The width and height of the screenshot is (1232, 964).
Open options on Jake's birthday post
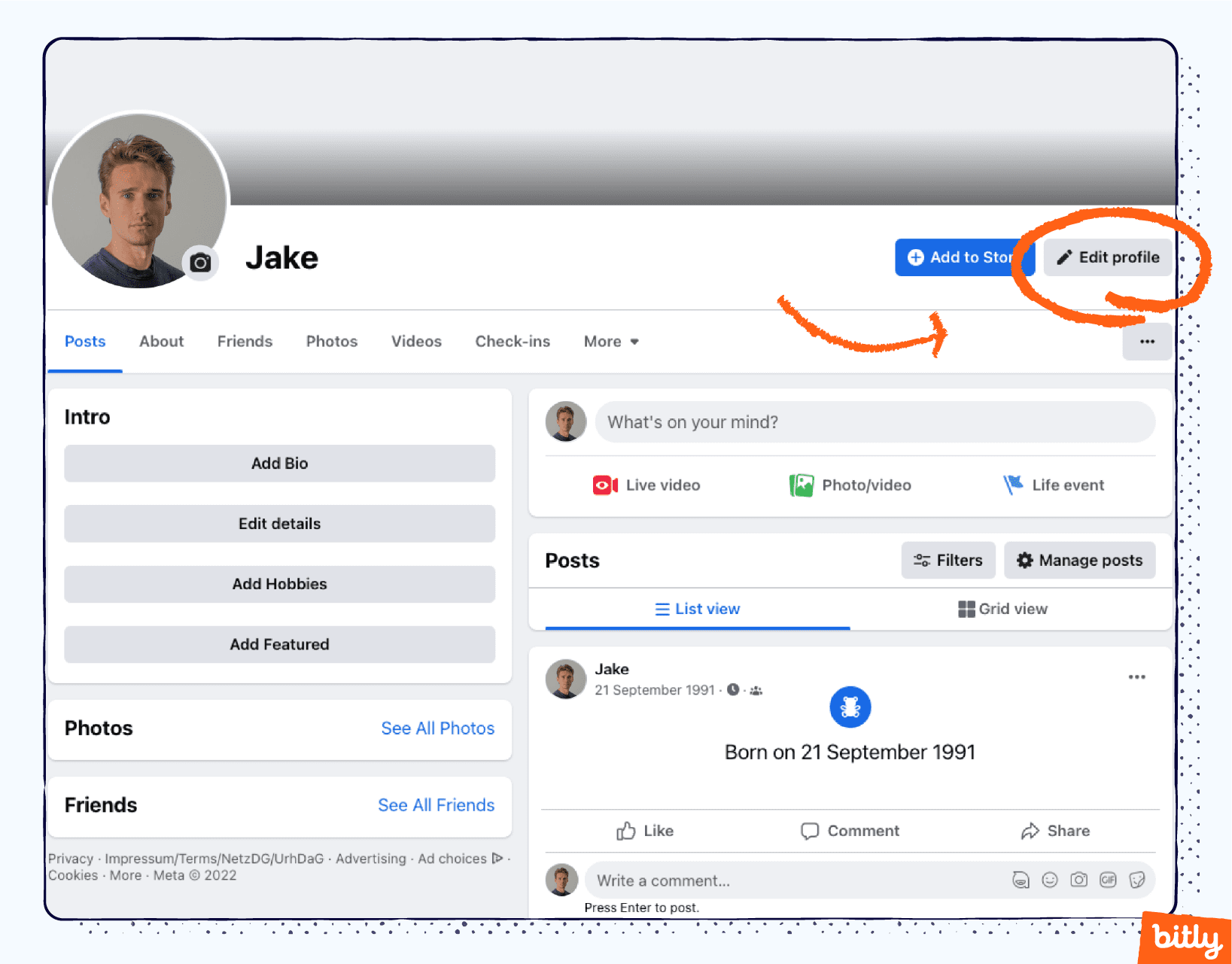point(1137,677)
